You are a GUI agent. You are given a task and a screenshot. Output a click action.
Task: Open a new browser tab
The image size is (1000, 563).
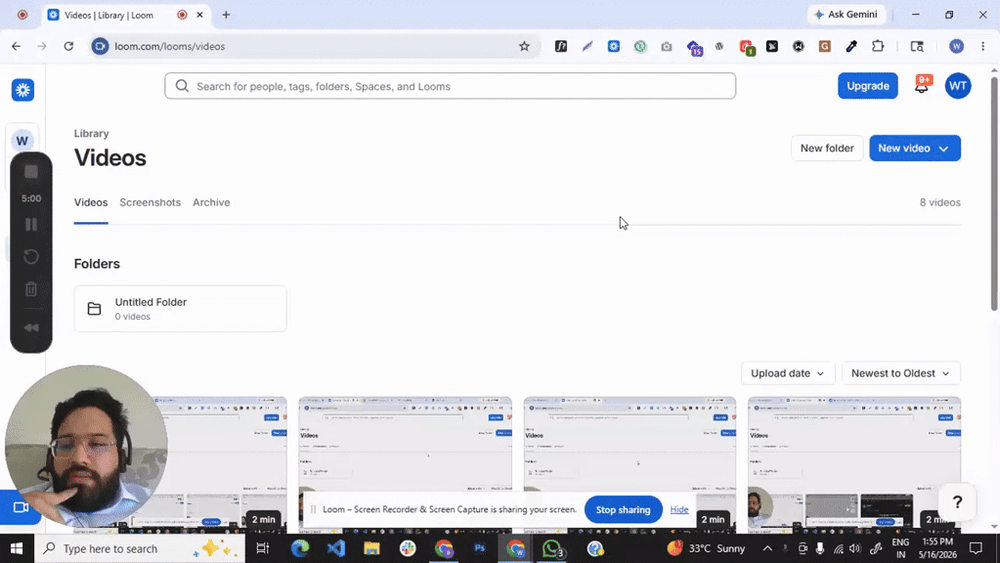point(226,15)
